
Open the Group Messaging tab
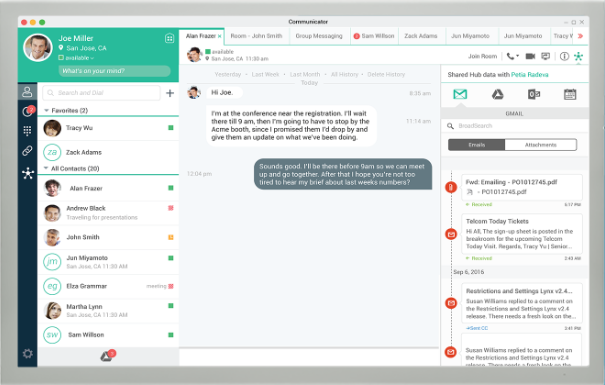(x=319, y=36)
